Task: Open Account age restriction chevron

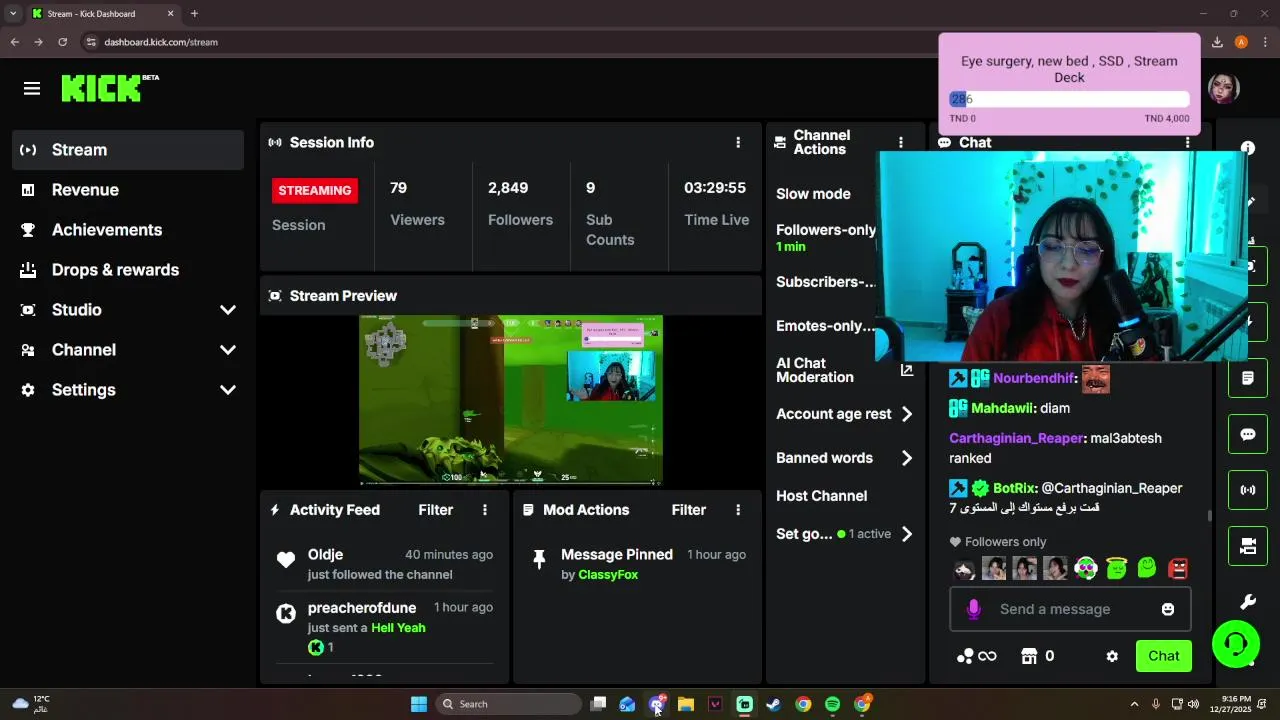Action: click(906, 414)
